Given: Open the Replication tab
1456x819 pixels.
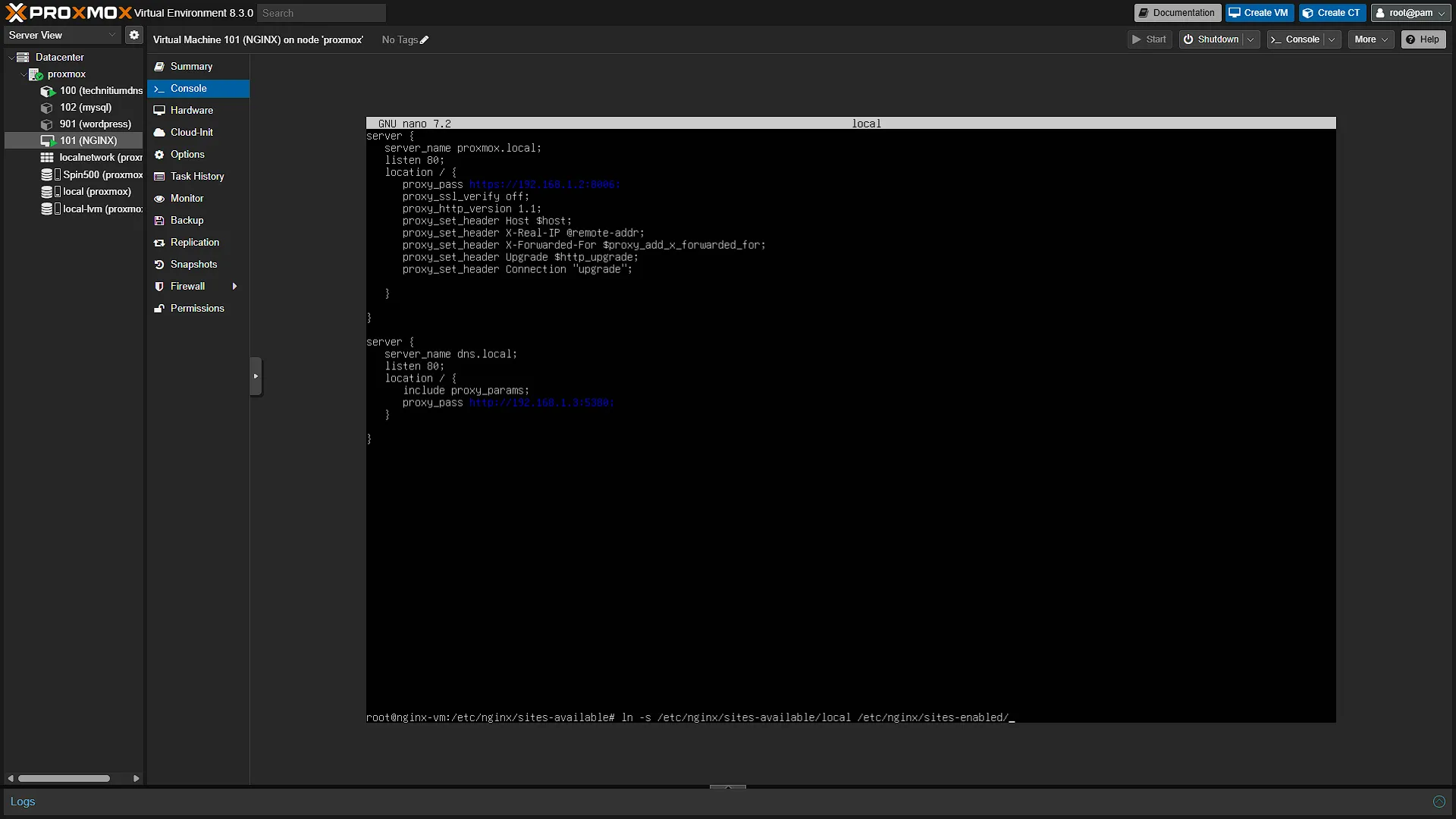Looking at the screenshot, I should 198,243.
